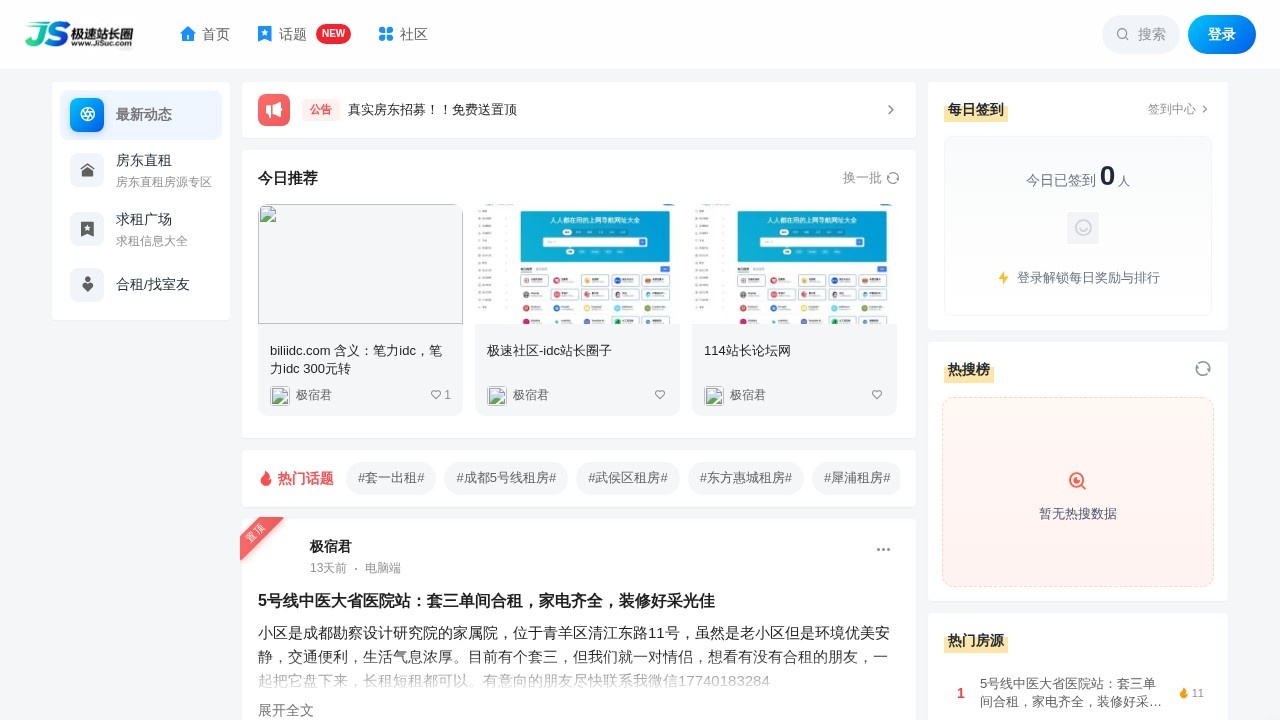The width and height of the screenshot is (1280, 720).
Task: Open the post options via the ... menu
Action: pos(883,549)
